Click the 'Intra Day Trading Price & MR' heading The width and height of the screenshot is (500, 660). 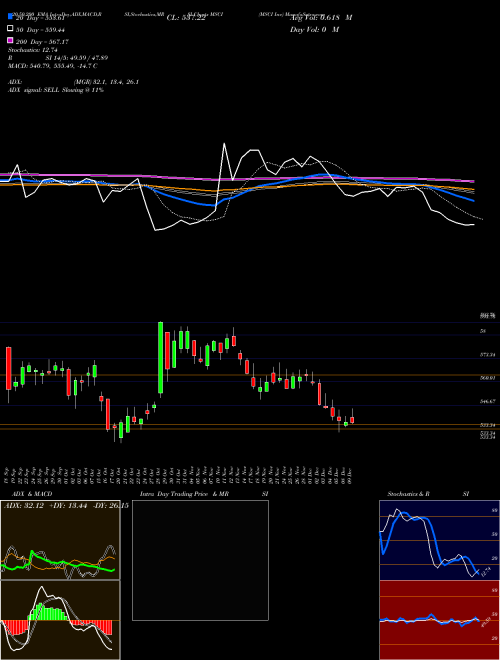[x=184, y=494]
